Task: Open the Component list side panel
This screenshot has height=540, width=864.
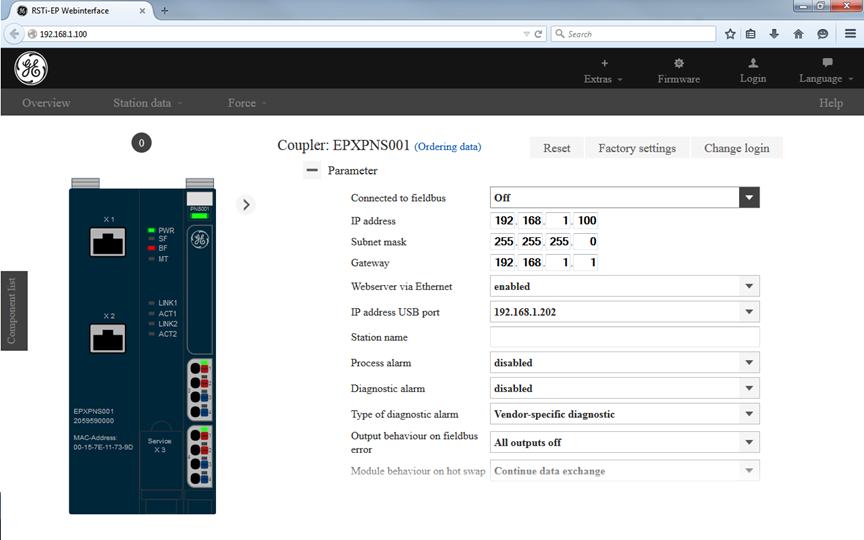Action: pos(13,311)
